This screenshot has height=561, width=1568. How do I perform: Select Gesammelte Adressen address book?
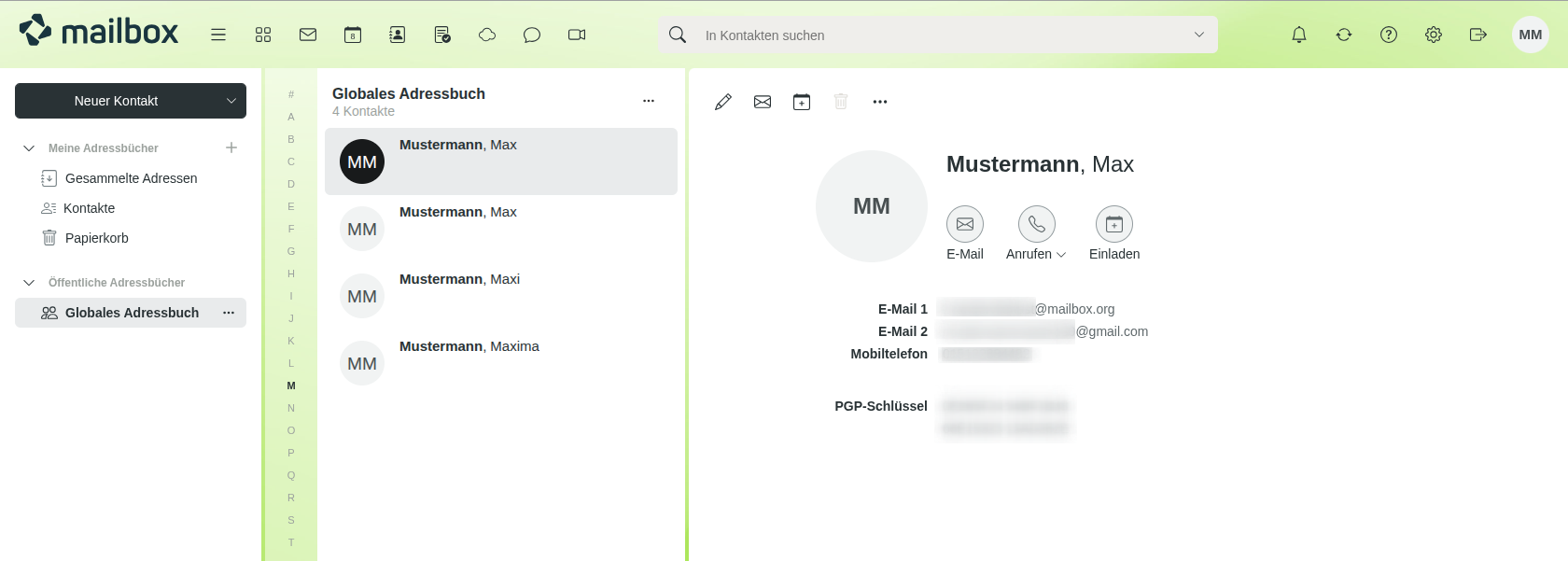[x=131, y=178]
